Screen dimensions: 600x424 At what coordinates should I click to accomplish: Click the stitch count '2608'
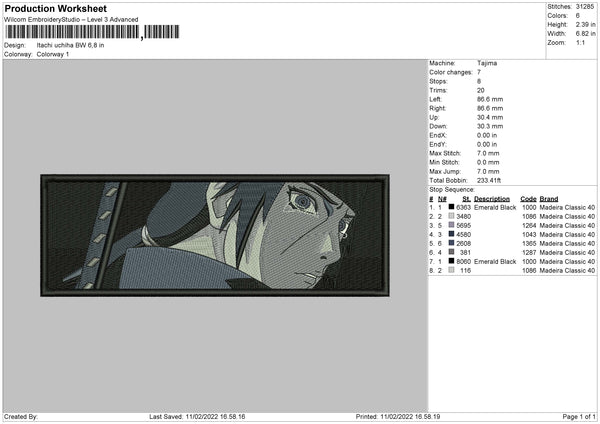pyautogui.click(x=463, y=243)
